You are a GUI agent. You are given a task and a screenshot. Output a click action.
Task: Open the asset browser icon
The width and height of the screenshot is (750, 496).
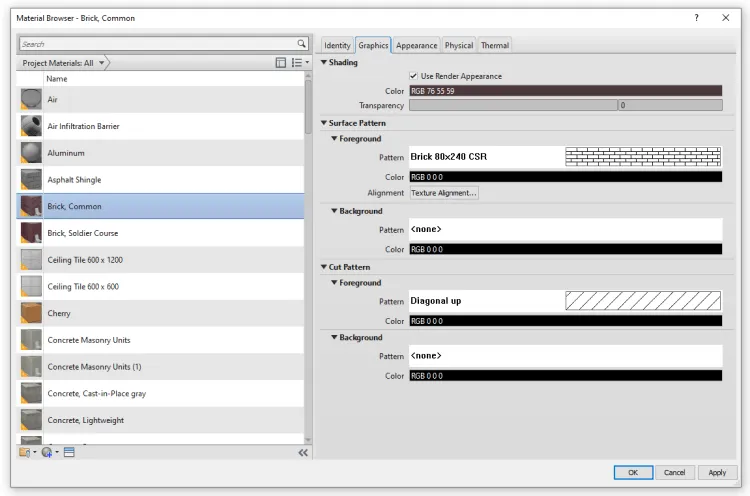coord(69,452)
